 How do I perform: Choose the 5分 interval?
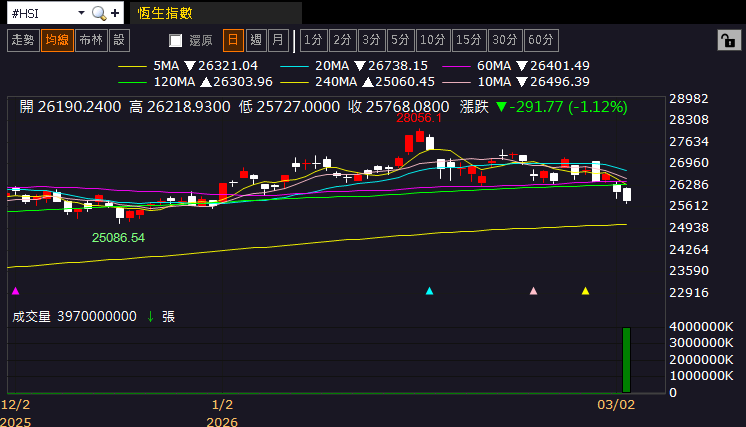[400, 40]
